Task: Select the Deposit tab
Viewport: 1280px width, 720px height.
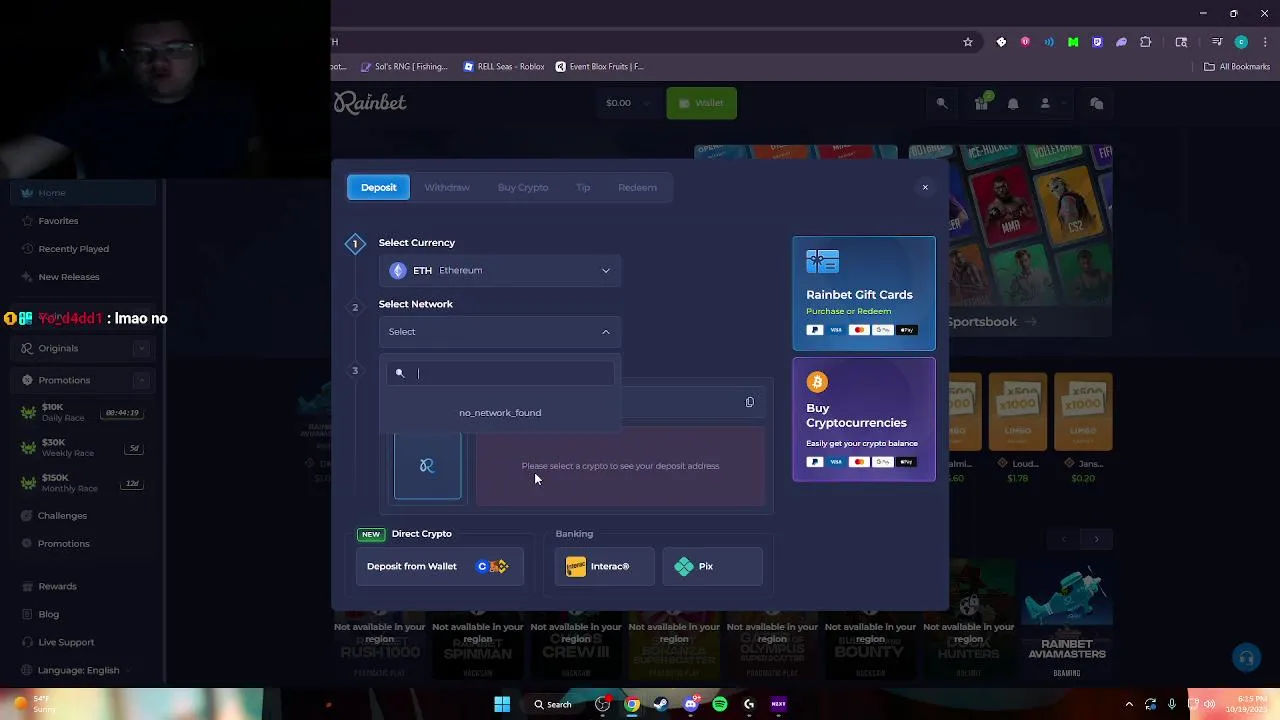Action: [x=378, y=187]
